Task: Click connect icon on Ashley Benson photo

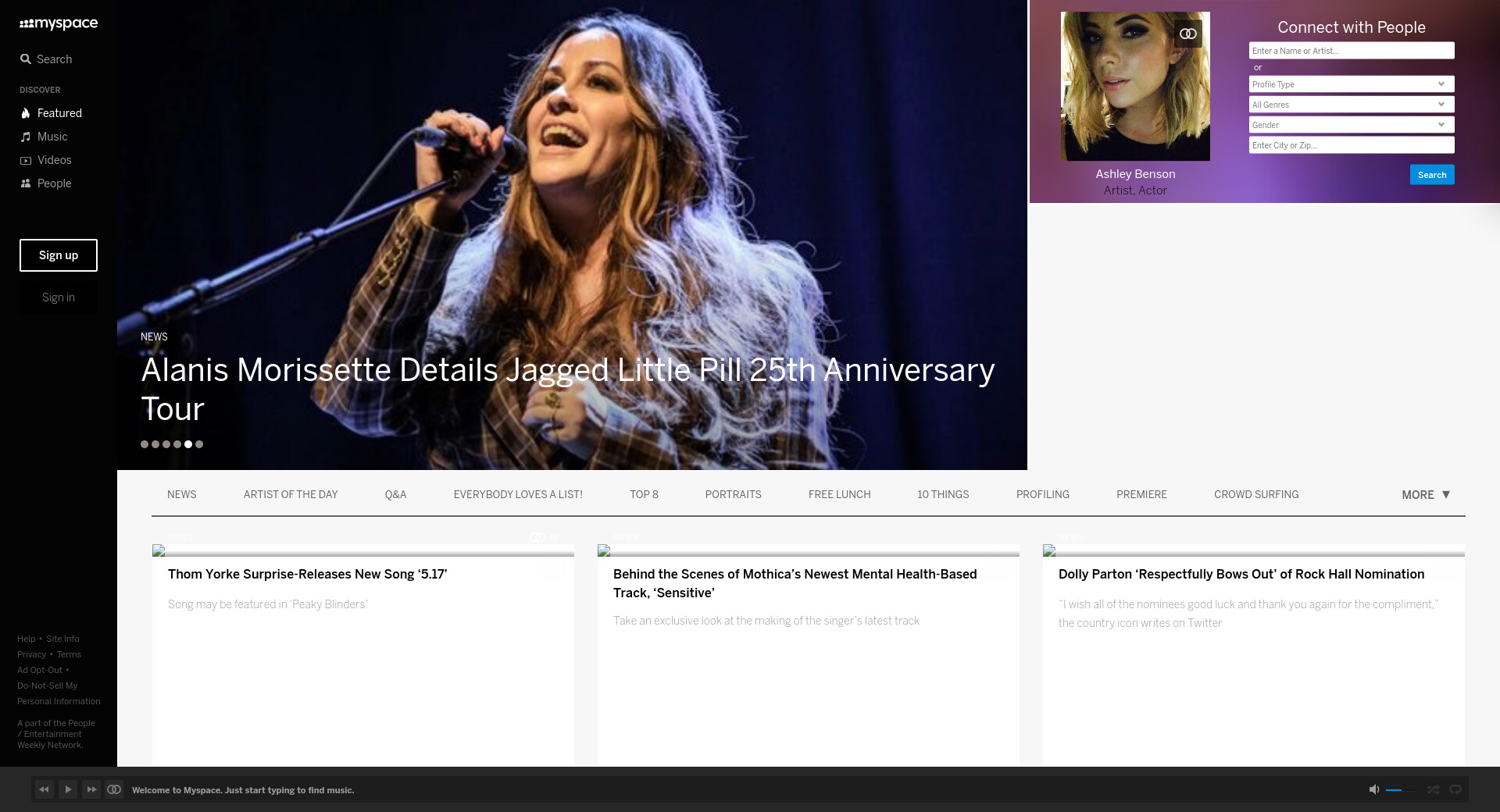Action: (1187, 34)
